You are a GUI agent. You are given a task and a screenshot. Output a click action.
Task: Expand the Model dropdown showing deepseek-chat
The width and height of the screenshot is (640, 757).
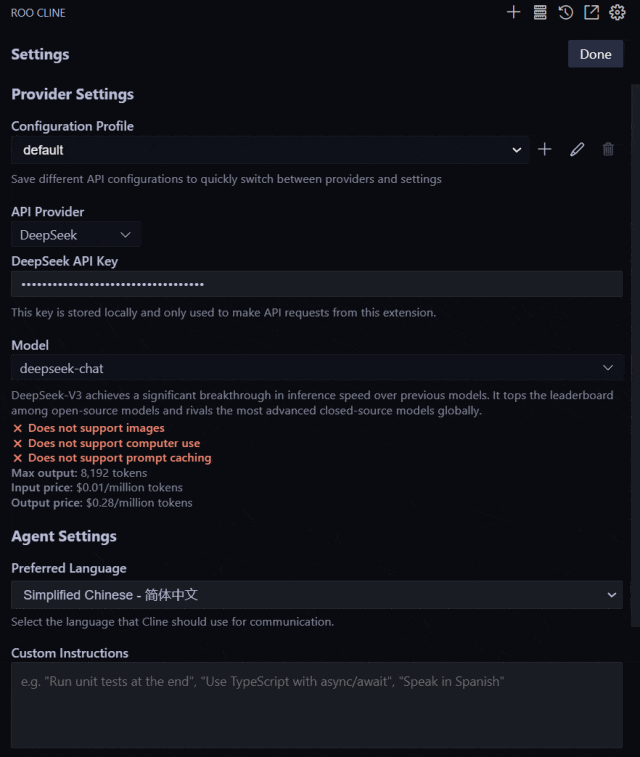(317, 368)
